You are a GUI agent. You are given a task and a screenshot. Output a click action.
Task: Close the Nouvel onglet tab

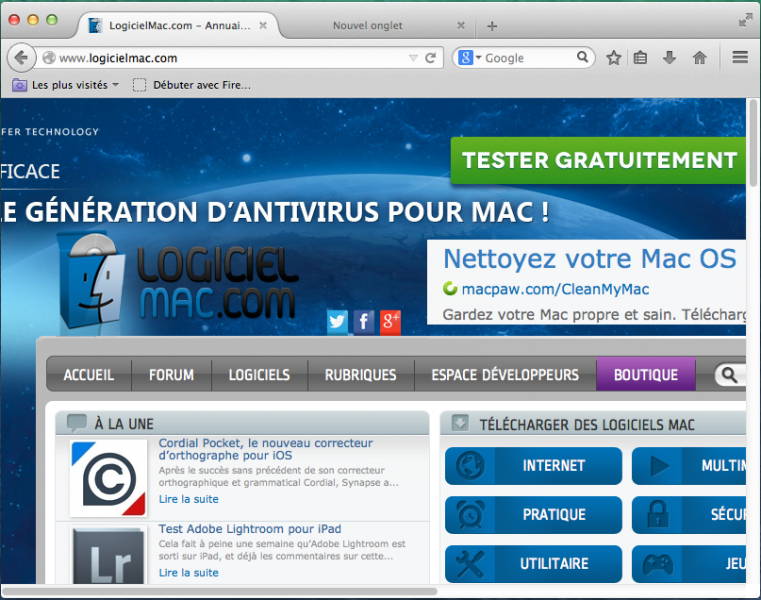[461, 25]
